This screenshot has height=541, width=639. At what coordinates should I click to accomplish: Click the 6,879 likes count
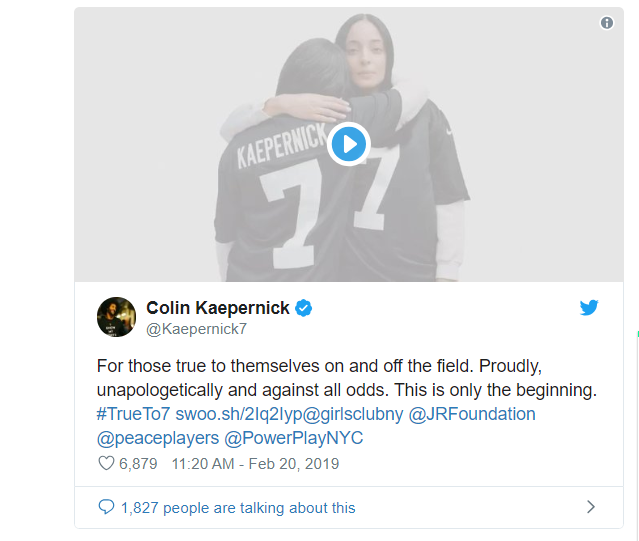point(138,464)
